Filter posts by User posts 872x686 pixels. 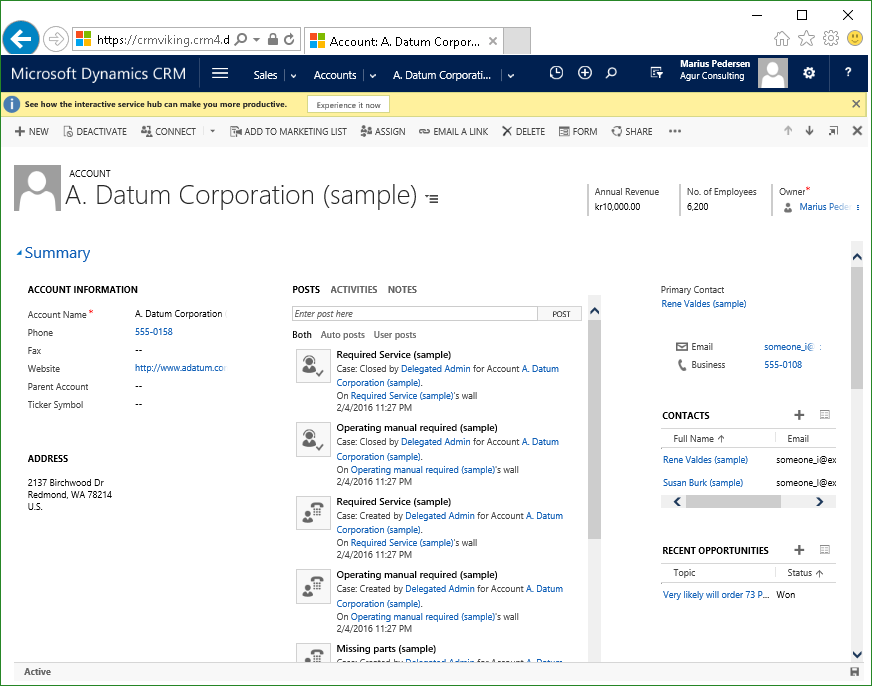(395, 335)
